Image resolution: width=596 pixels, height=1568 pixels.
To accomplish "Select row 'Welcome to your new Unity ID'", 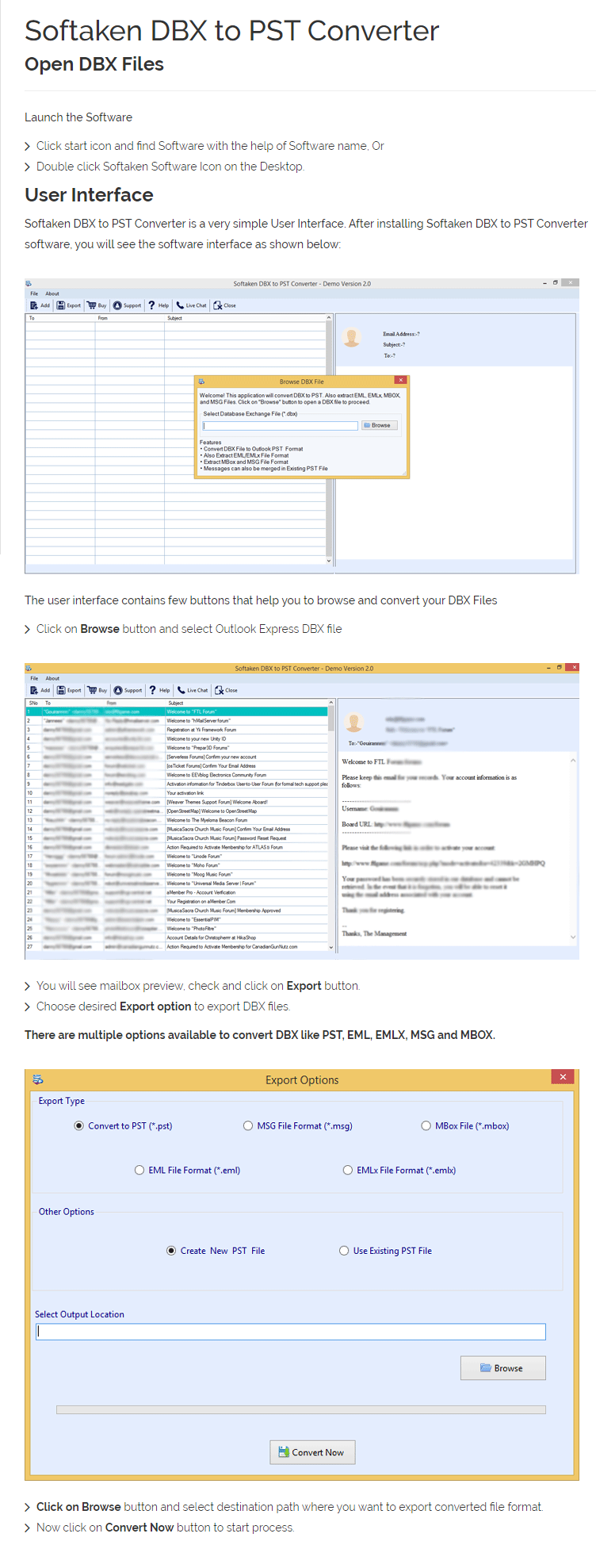I will [177, 738].
